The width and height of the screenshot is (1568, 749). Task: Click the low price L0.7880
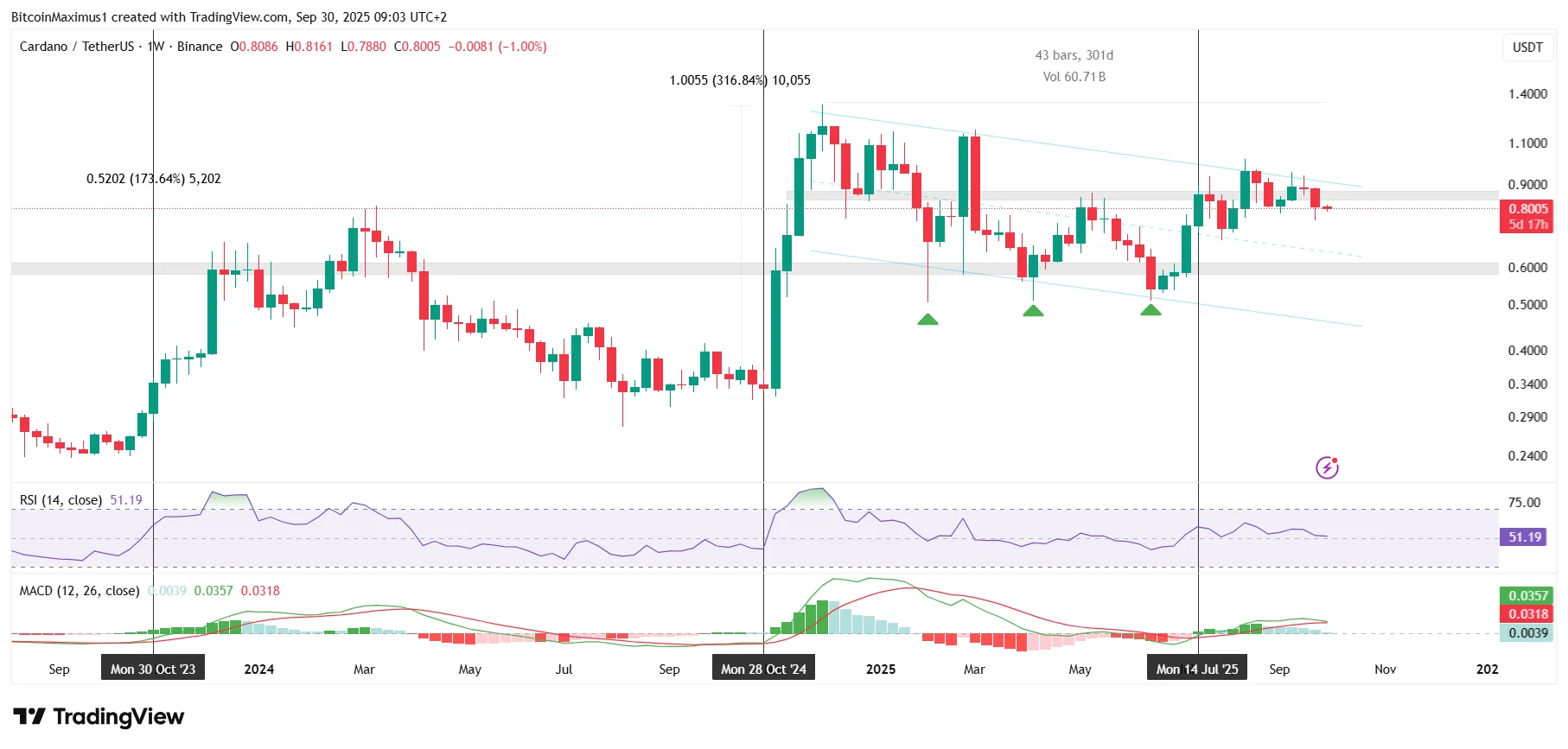(x=364, y=47)
